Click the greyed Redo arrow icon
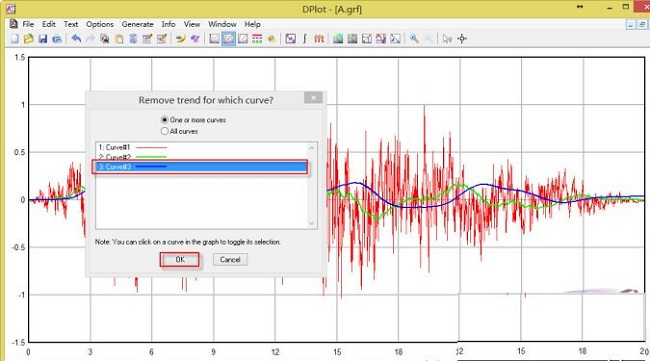 (90, 39)
